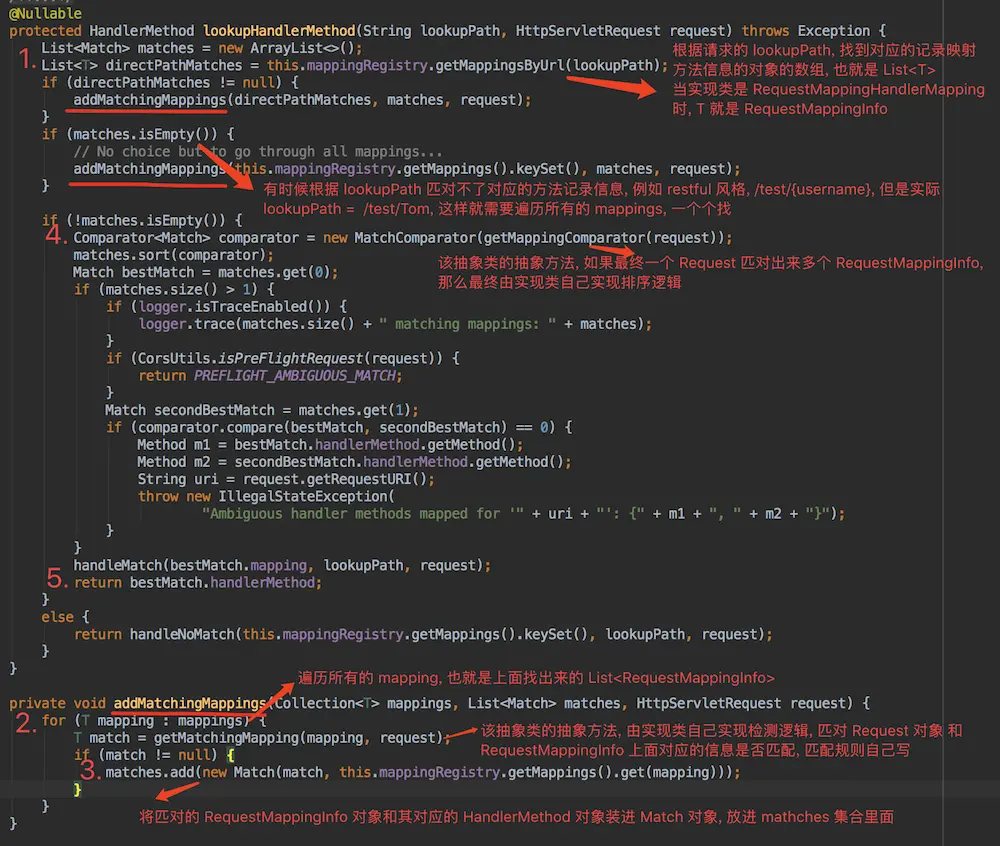Screen dimensions: 1000x846
Task: Click the highlighted addMatchingMappings method declaration name
Action: (x=190, y=703)
